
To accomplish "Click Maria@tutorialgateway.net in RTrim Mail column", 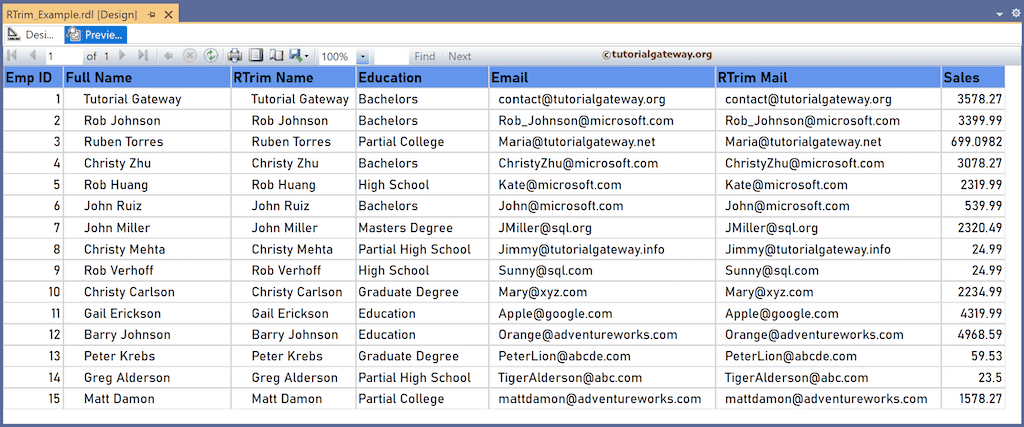I will pyautogui.click(x=803, y=142).
